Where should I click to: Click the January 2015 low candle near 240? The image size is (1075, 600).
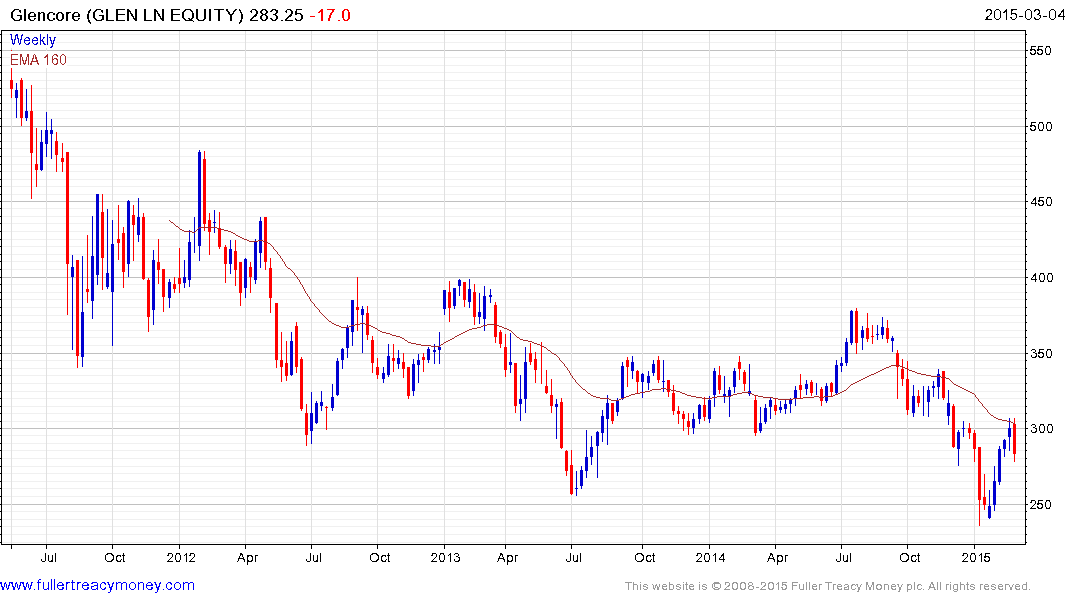point(980,486)
